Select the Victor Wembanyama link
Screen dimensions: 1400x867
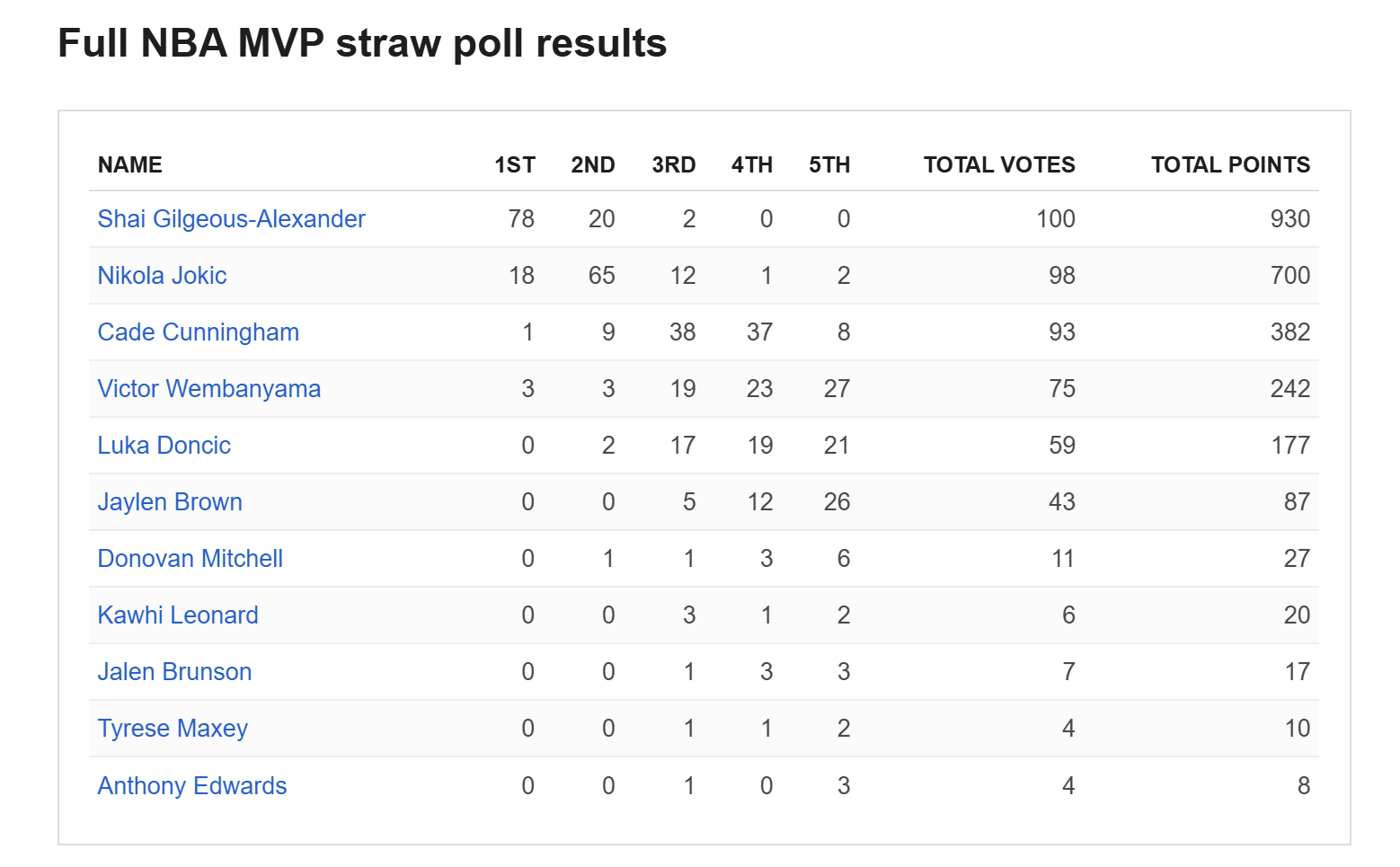click(208, 389)
